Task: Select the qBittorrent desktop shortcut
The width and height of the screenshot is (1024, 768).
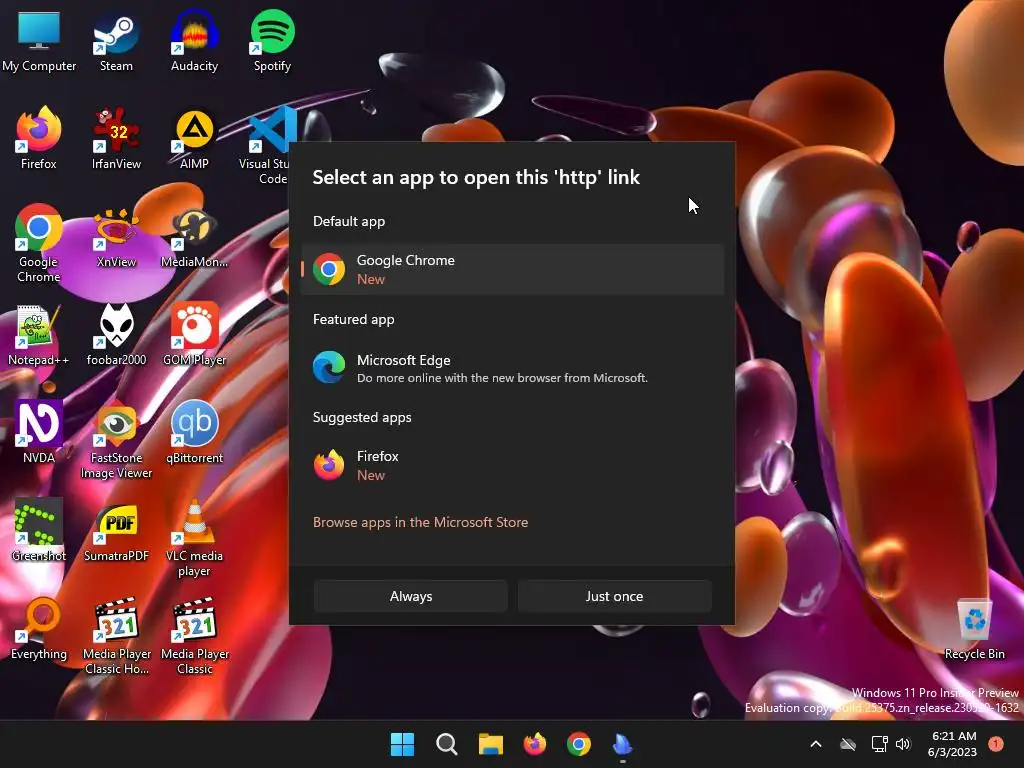Action: 194,432
